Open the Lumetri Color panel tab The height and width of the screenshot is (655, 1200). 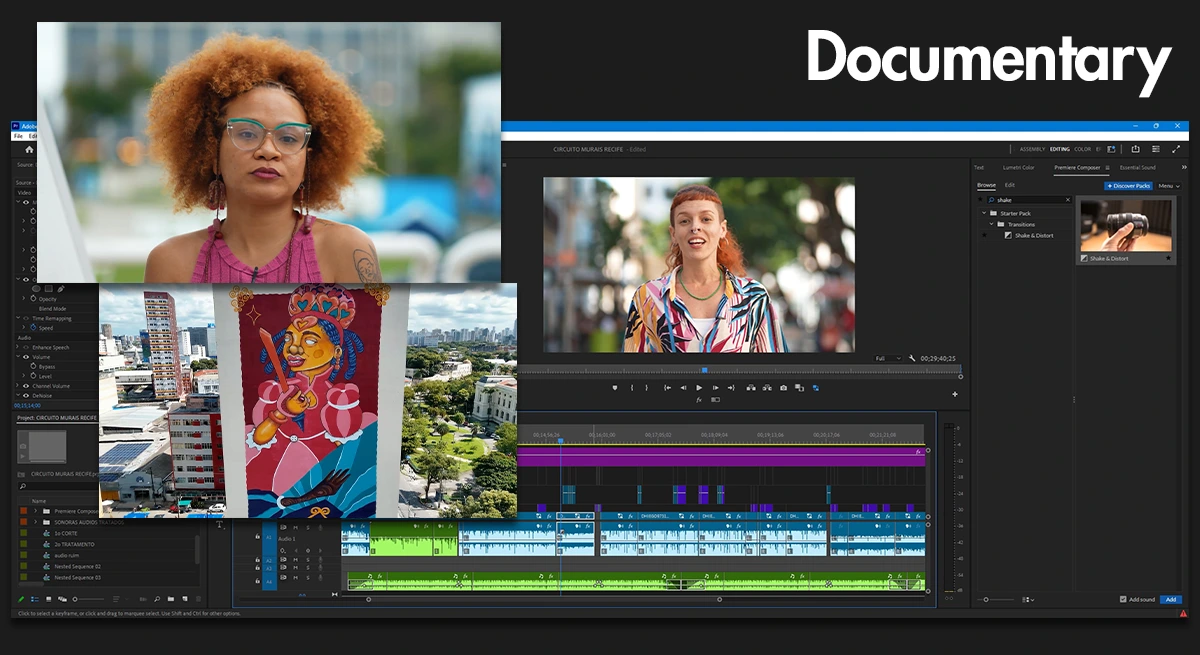click(1019, 167)
